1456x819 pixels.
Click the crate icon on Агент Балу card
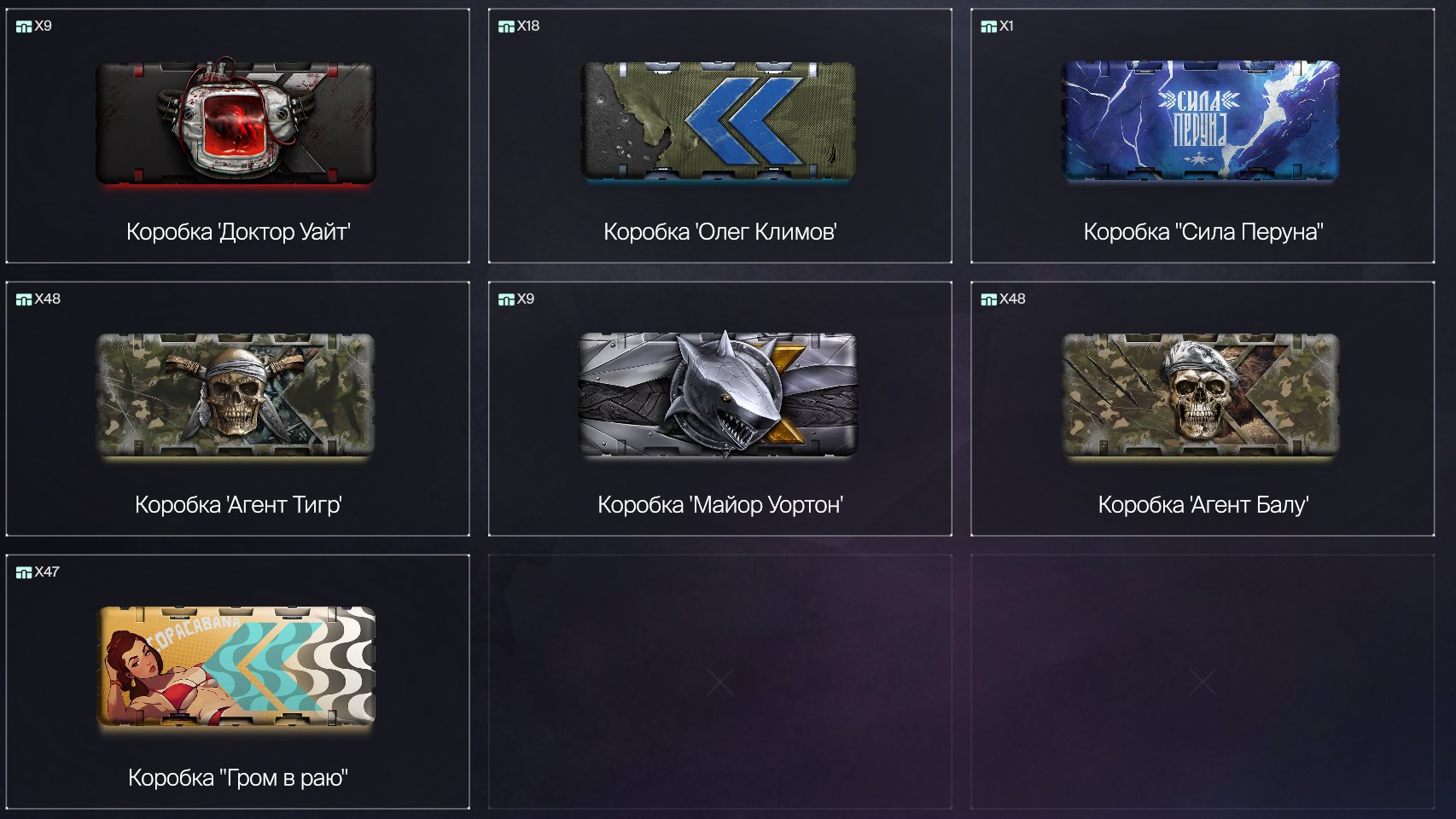point(989,299)
